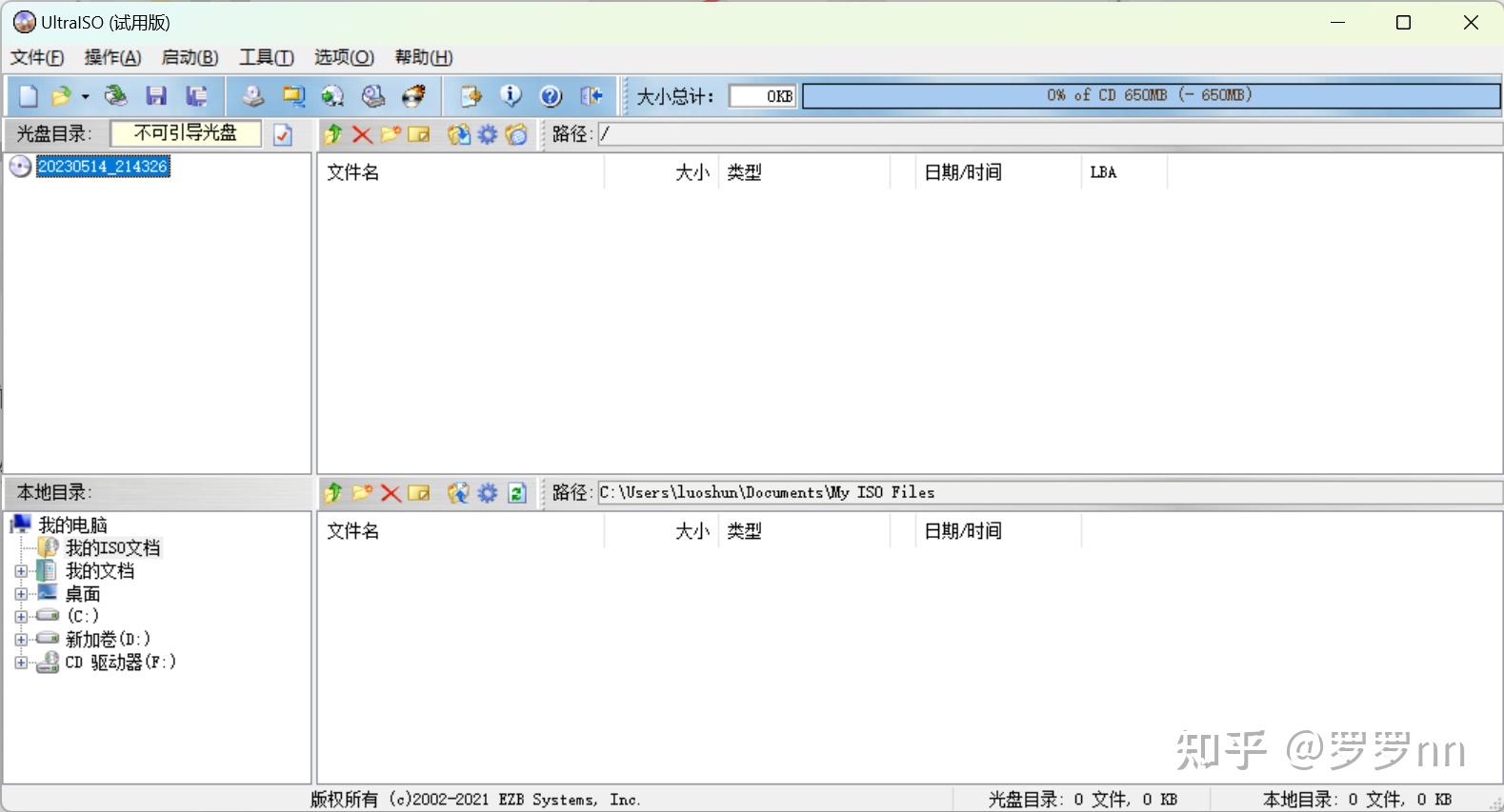
Task: Click the New ISO file icon
Action: (29, 96)
